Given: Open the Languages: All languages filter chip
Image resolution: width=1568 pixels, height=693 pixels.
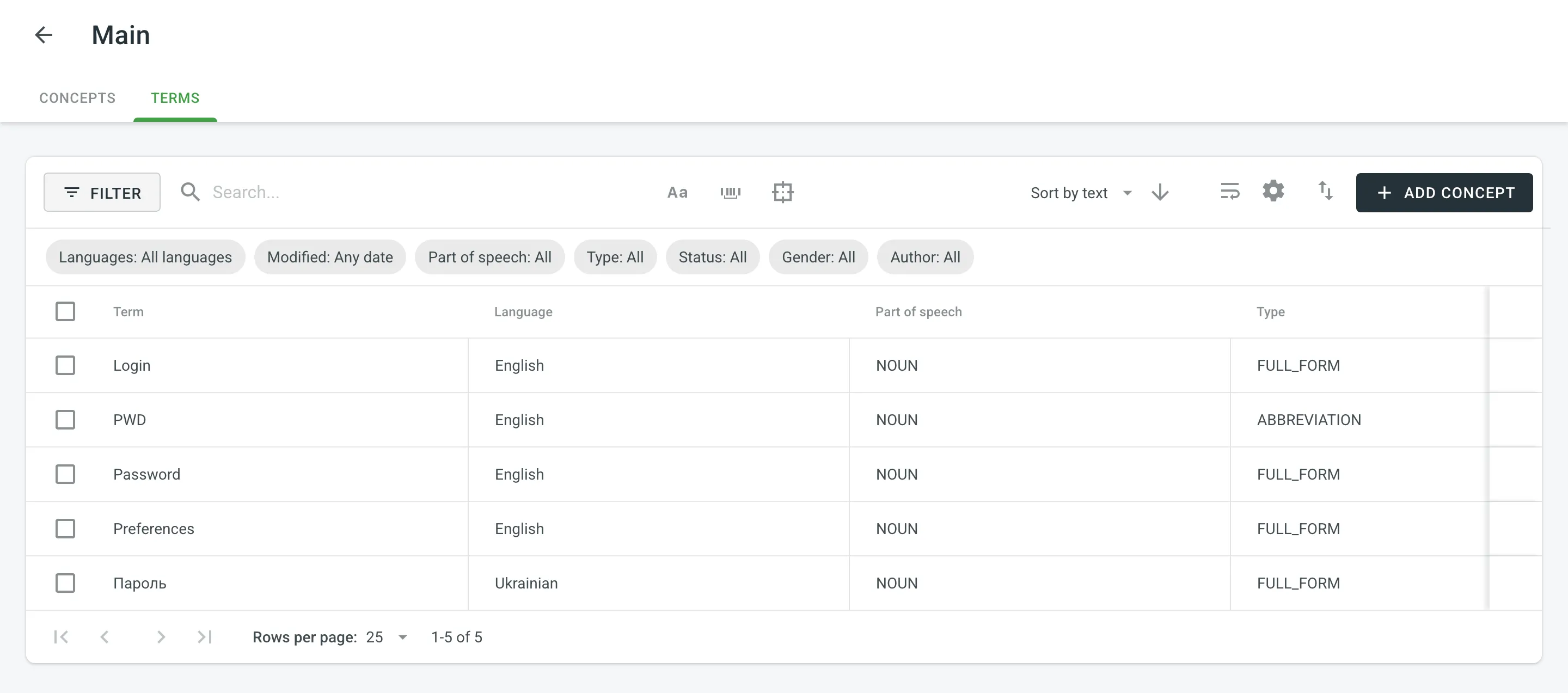Looking at the screenshot, I should click(145, 257).
